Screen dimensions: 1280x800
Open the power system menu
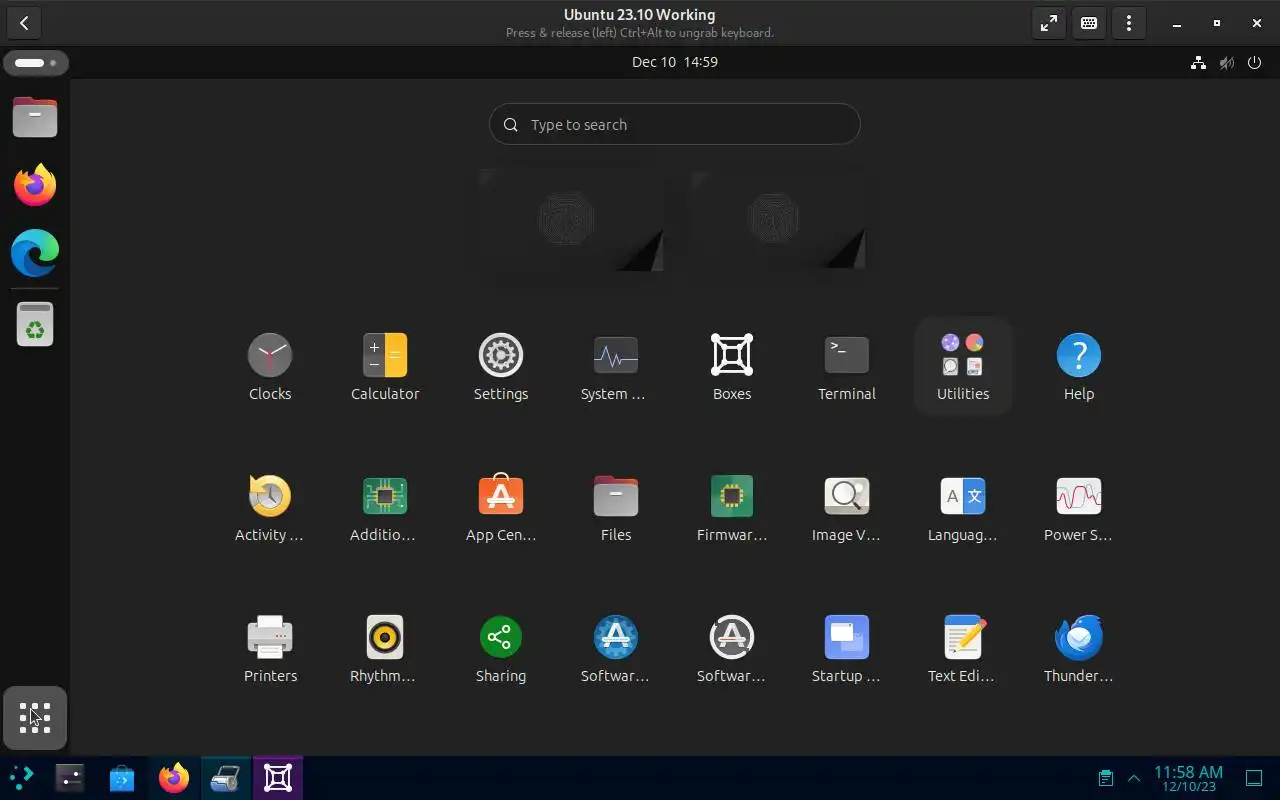[1254, 63]
